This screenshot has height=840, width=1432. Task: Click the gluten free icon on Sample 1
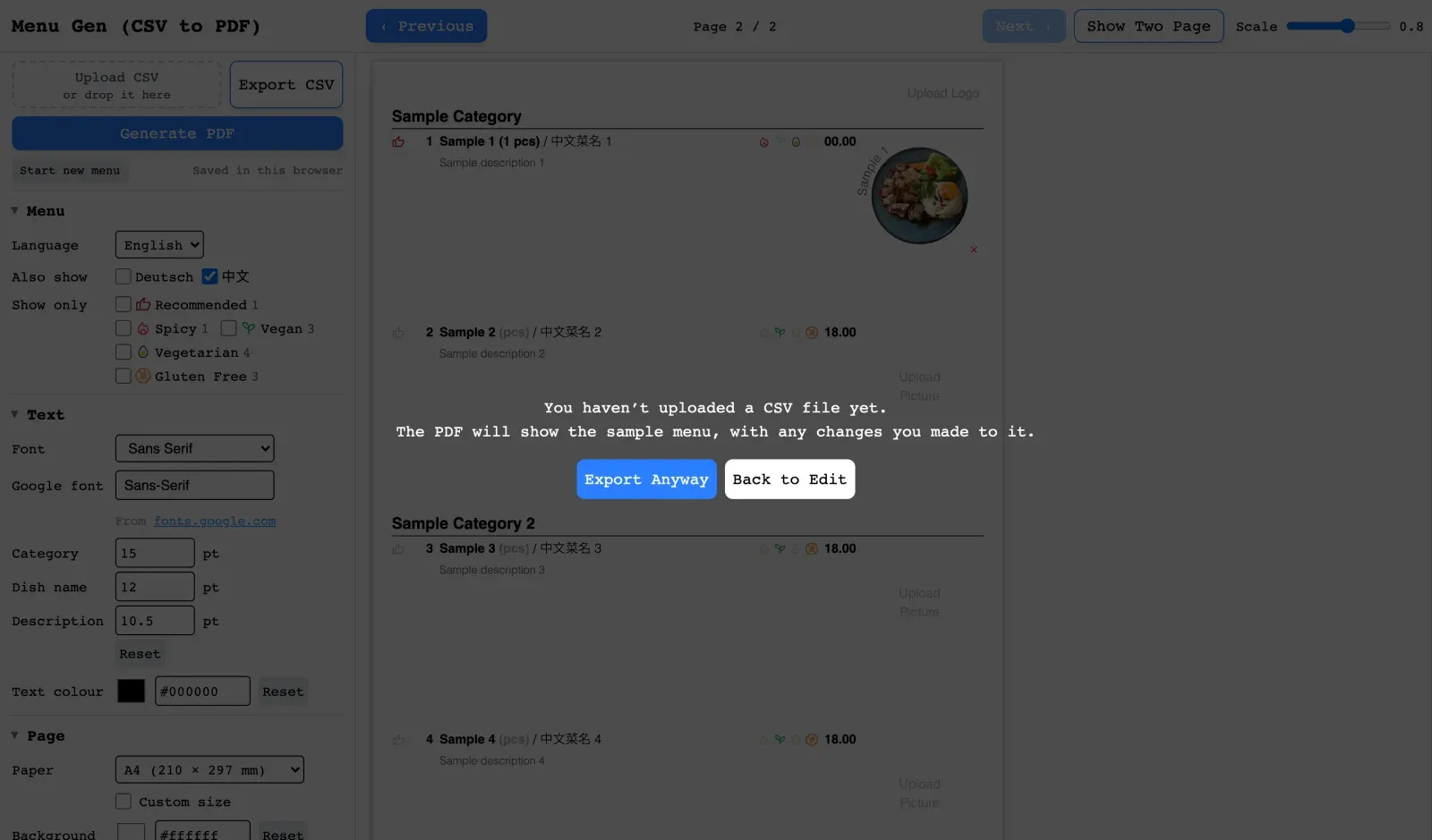(x=812, y=142)
